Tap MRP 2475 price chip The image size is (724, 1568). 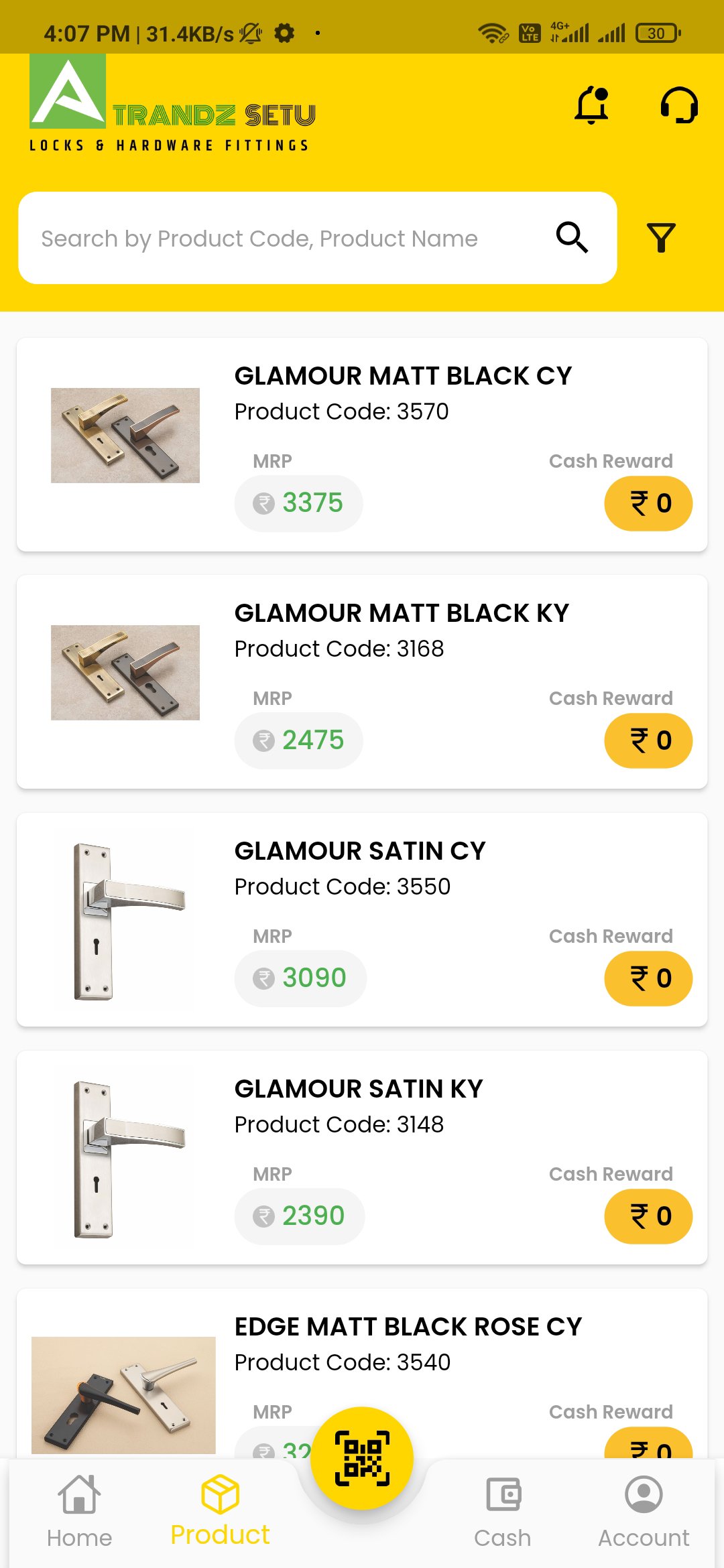point(298,740)
